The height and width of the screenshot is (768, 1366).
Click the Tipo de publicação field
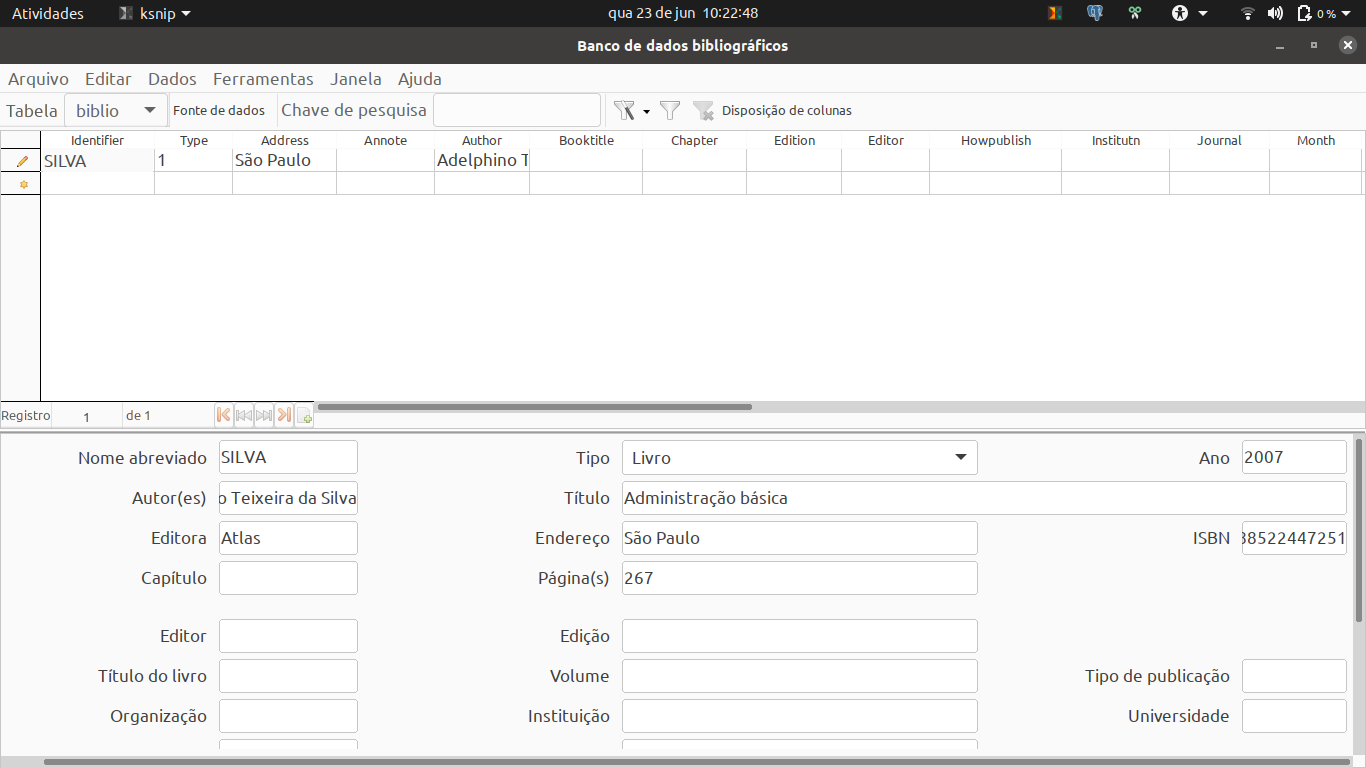[1294, 676]
